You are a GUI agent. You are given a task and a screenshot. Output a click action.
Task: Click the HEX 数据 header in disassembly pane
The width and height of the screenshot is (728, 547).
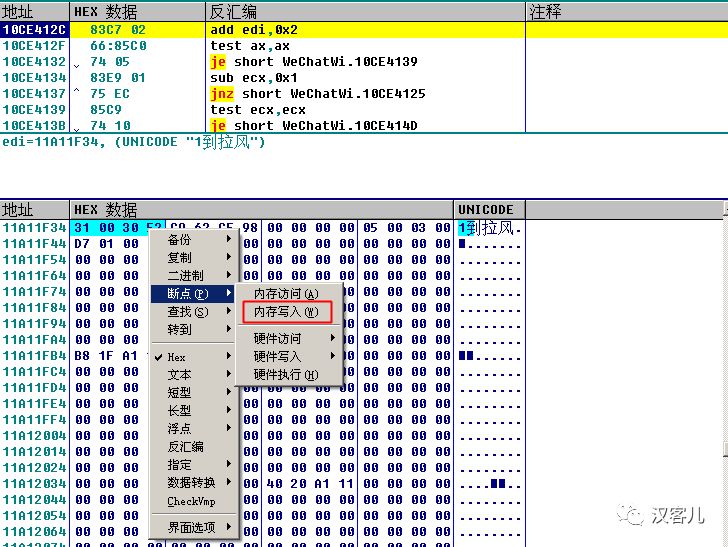tap(137, 12)
